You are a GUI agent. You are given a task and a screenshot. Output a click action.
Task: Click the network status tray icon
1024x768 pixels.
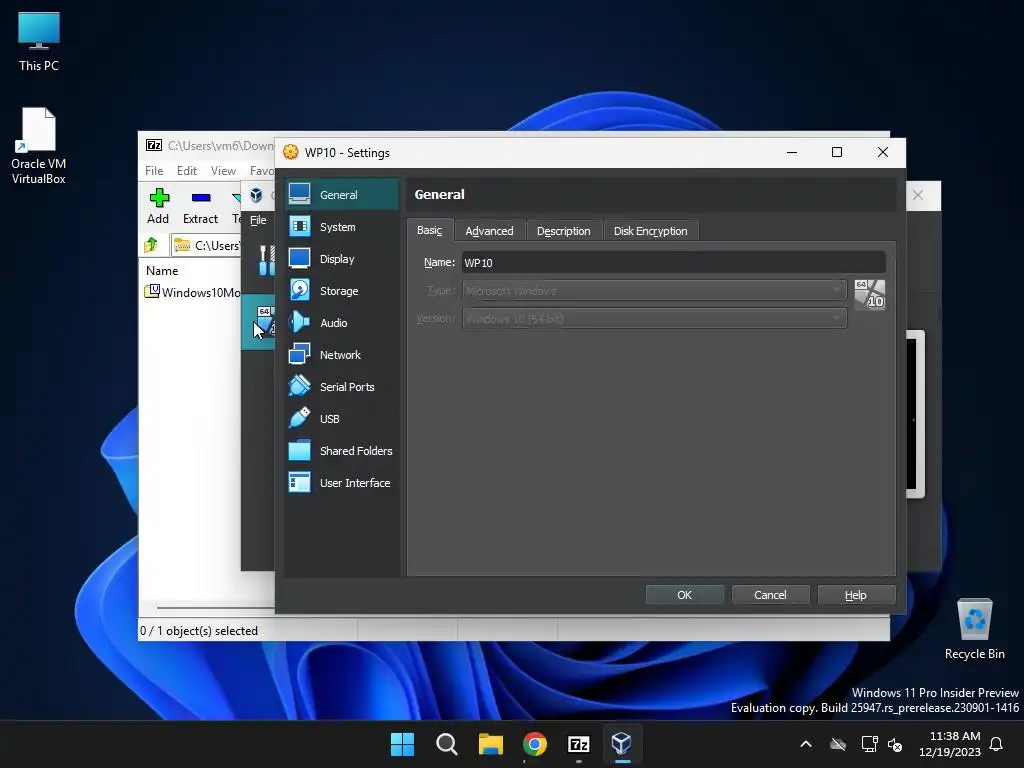869,744
